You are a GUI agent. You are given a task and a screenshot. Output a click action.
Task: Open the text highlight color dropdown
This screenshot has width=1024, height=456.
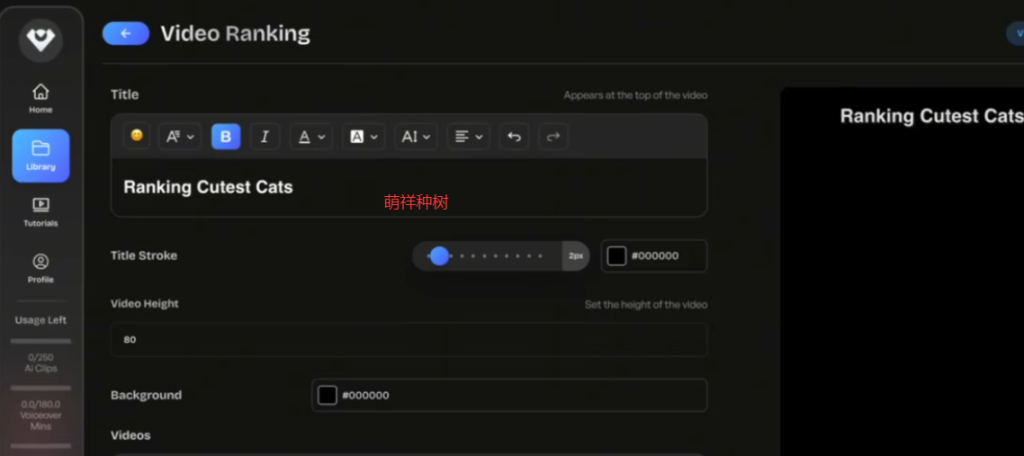(x=363, y=136)
